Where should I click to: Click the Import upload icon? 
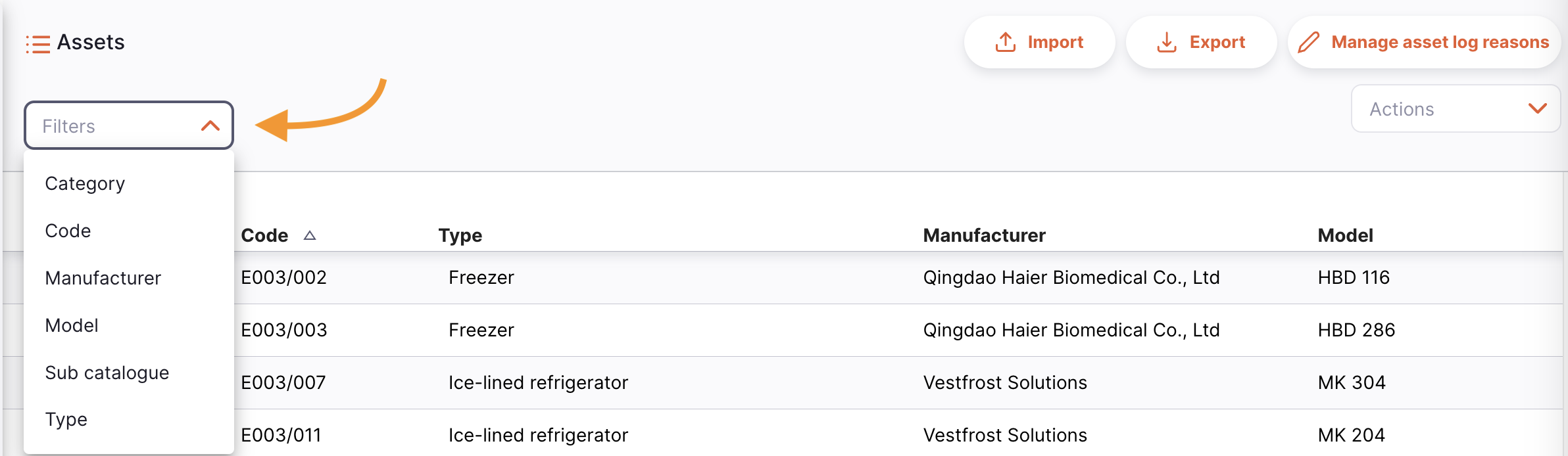1006,42
